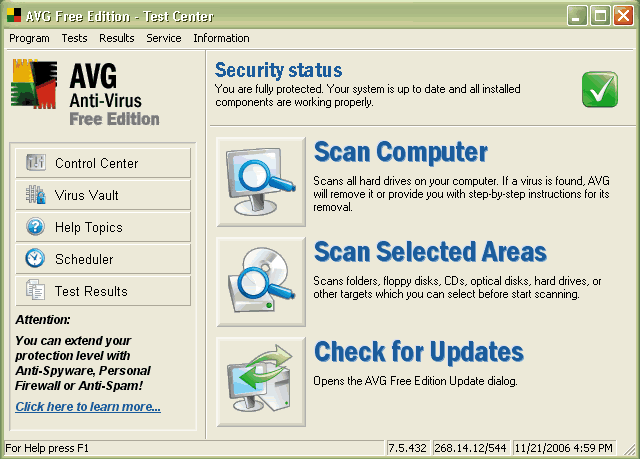Click the Help Topics question mark icon
Screen dimensions: 640x459
[36, 227]
